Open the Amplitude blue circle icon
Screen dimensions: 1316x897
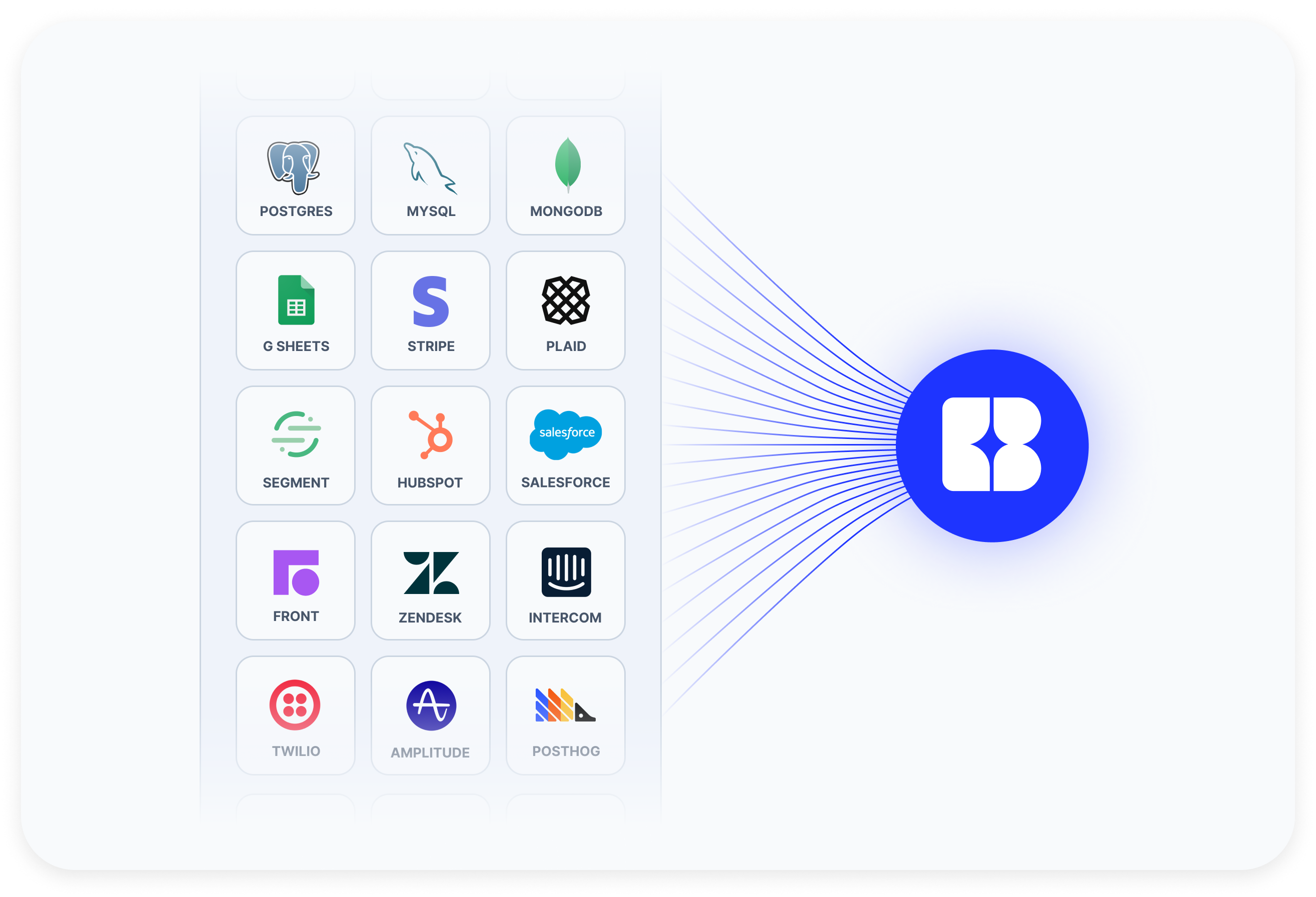(431, 705)
